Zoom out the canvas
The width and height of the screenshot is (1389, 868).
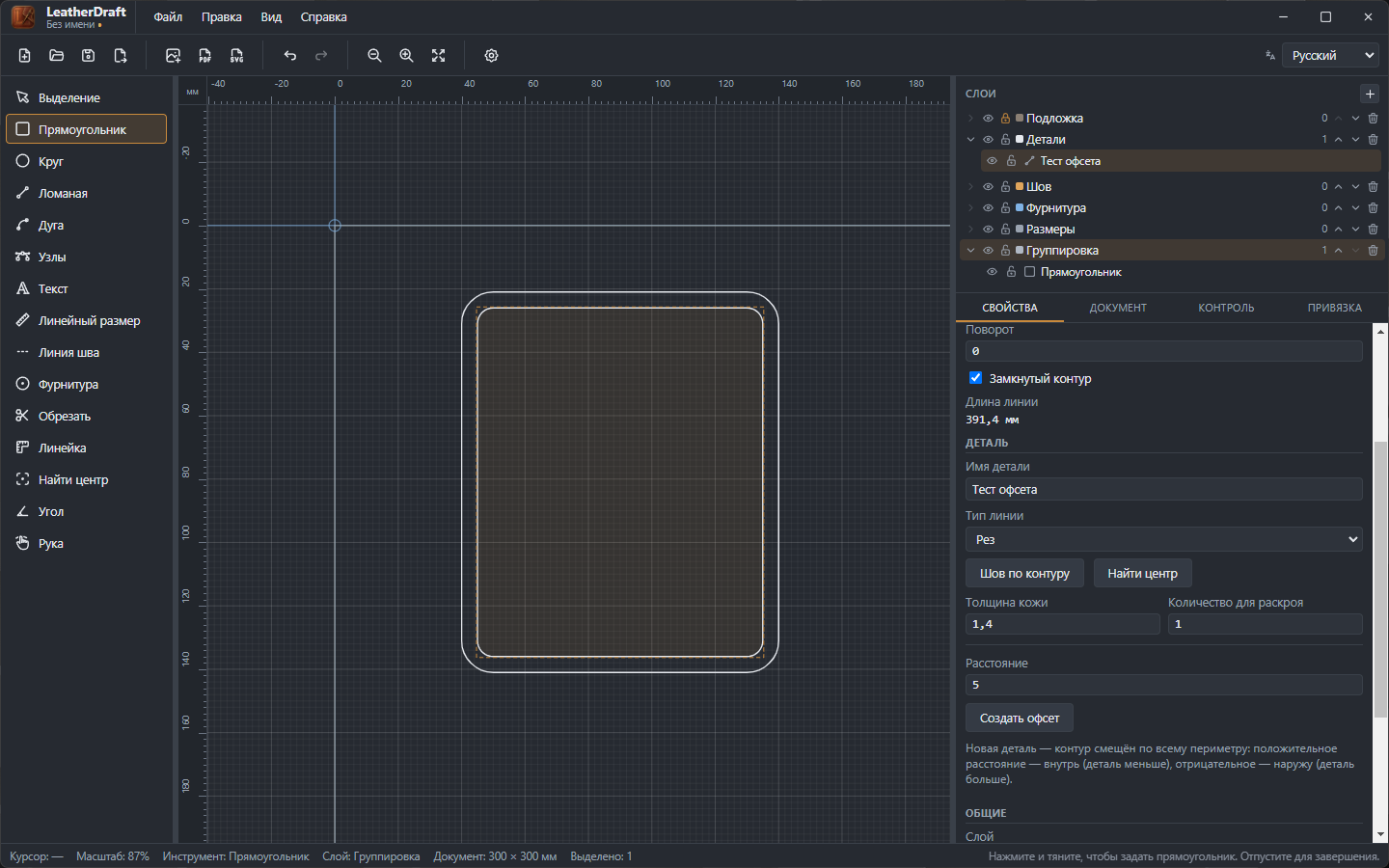click(x=375, y=56)
